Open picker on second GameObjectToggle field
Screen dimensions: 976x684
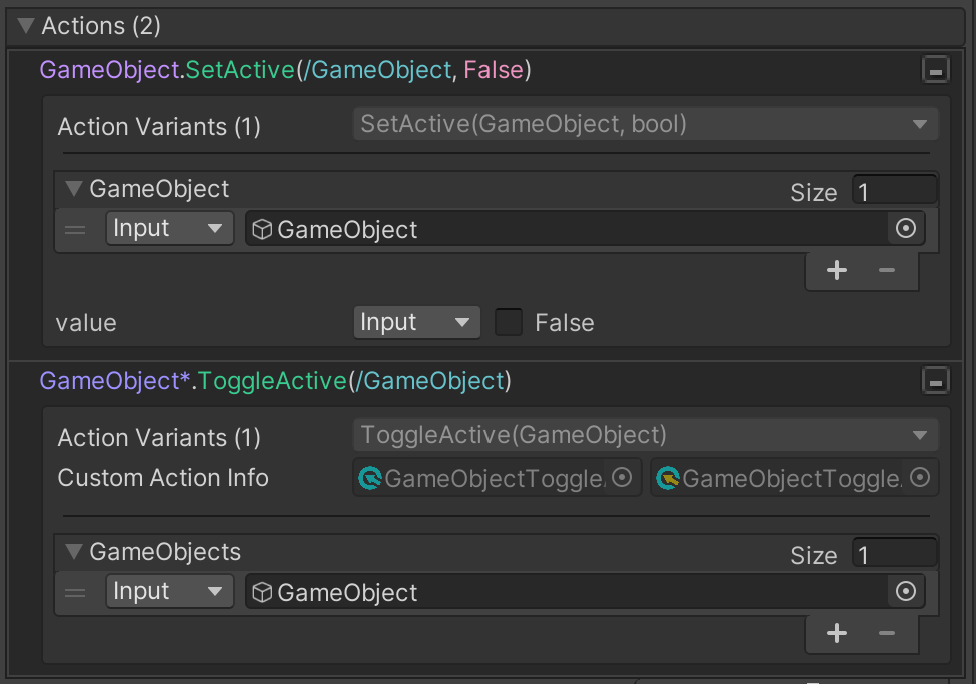pyautogui.click(x=920, y=477)
